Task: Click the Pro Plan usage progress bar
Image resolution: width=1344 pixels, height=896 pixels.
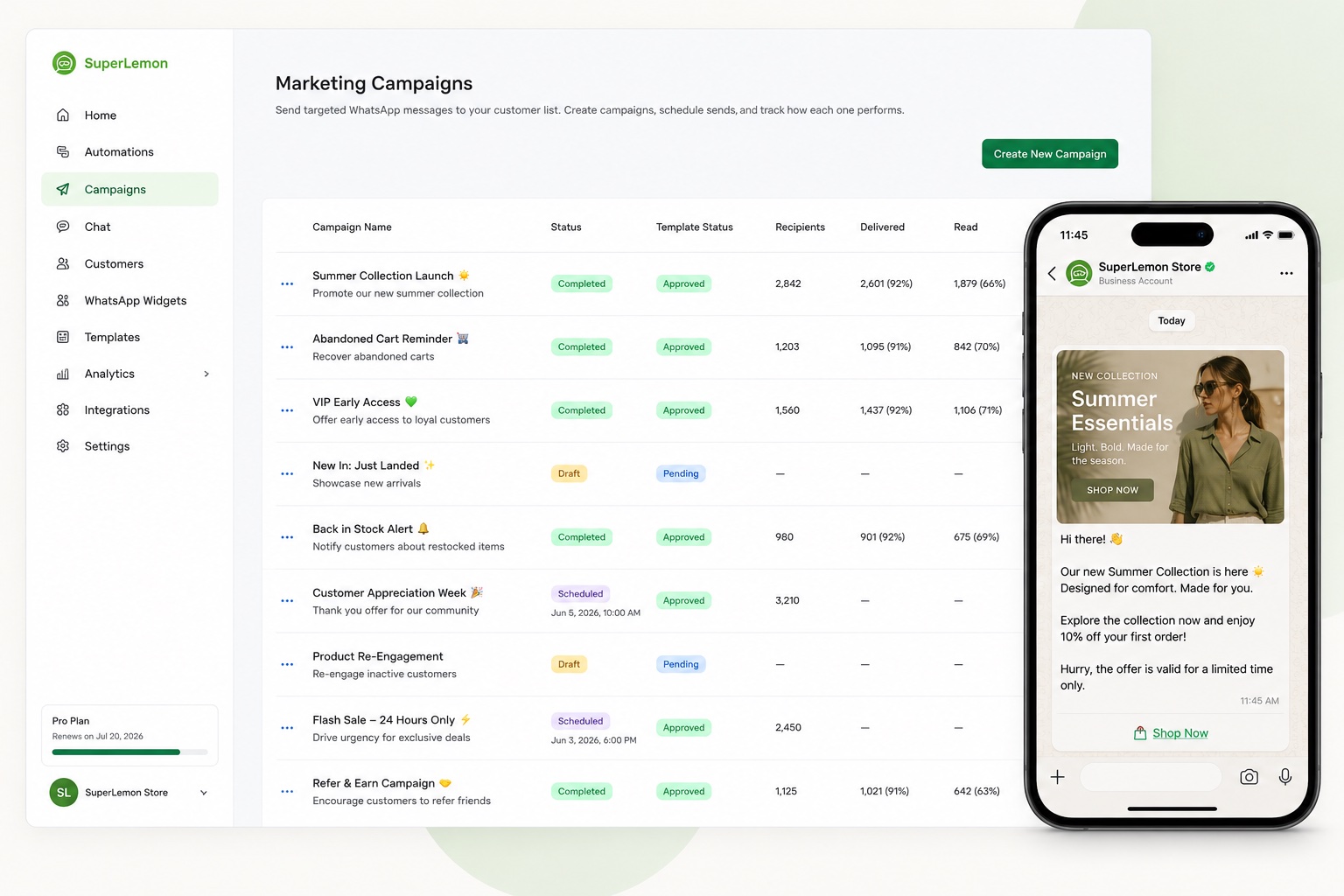Action: point(129,752)
